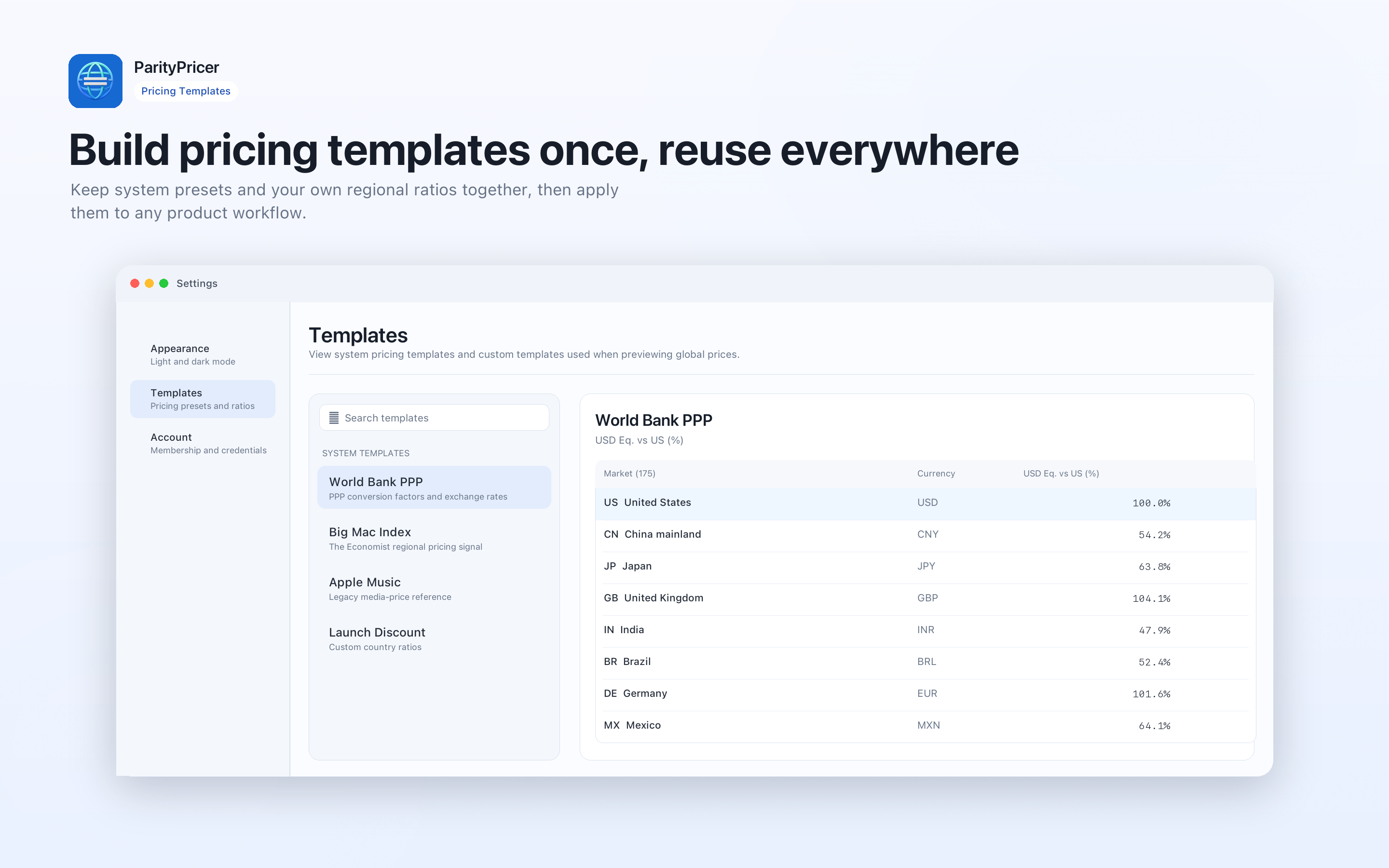Click the 104.1% value for United Kingdom
The height and width of the screenshot is (868, 1389).
(x=1151, y=599)
